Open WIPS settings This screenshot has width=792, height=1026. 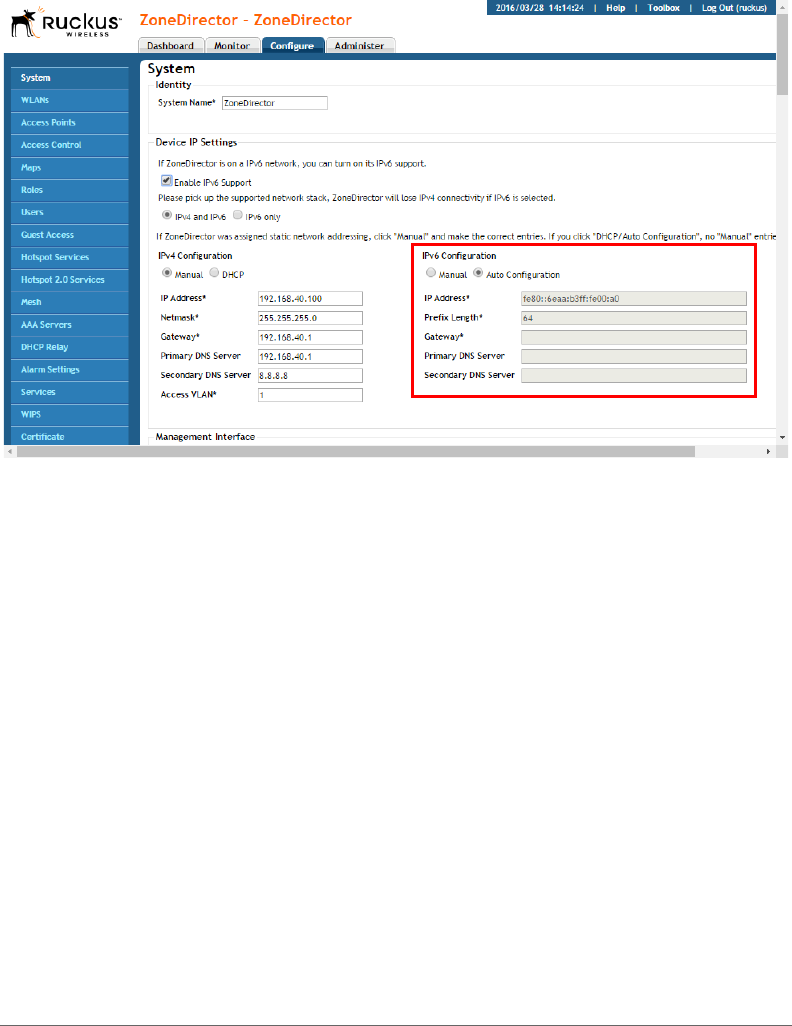pyautogui.click(x=69, y=415)
